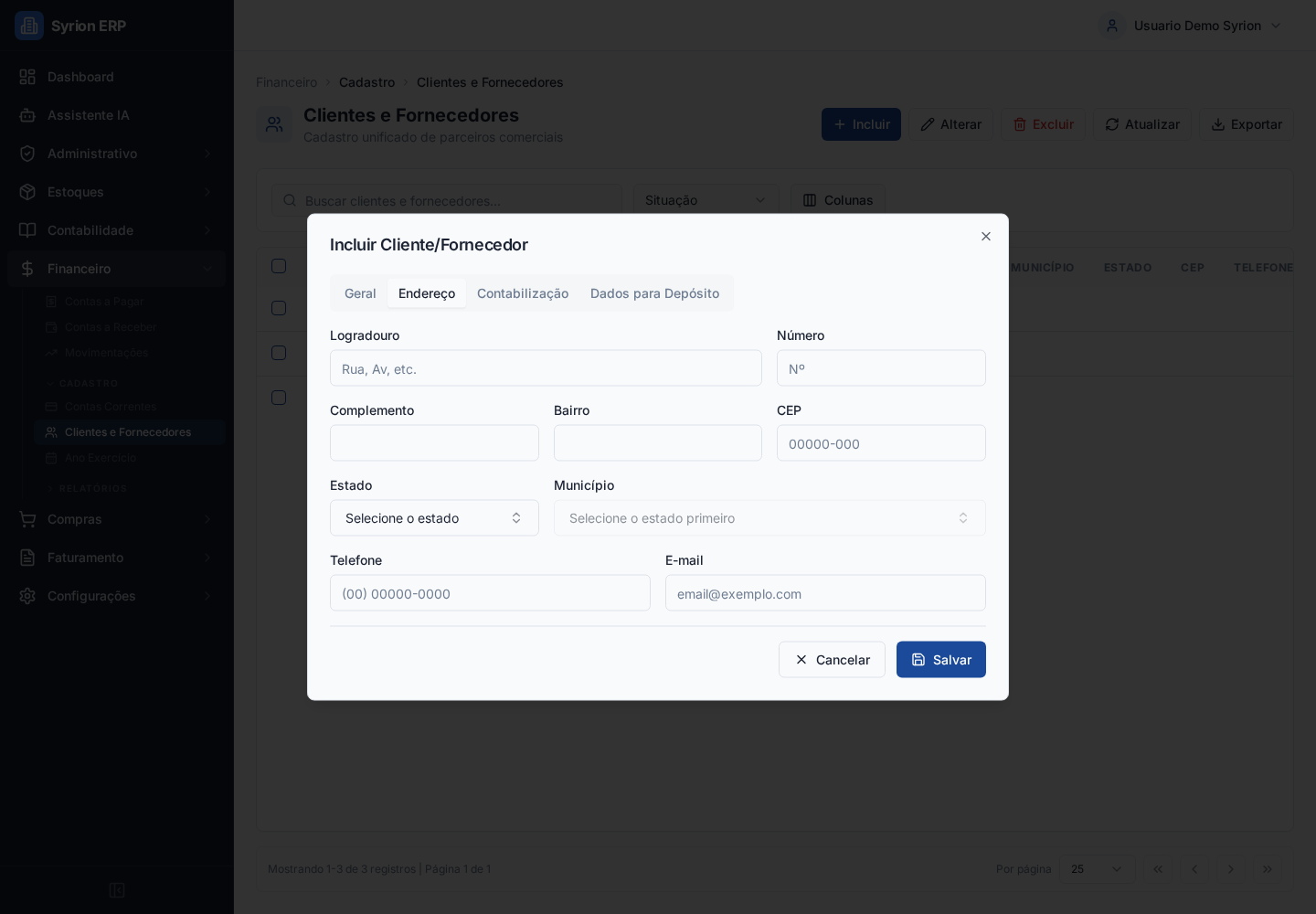This screenshot has width=1316, height=914.
Task: Open Dashboard in the sidebar
Action: pyautogui.click(x=117, y=77)
